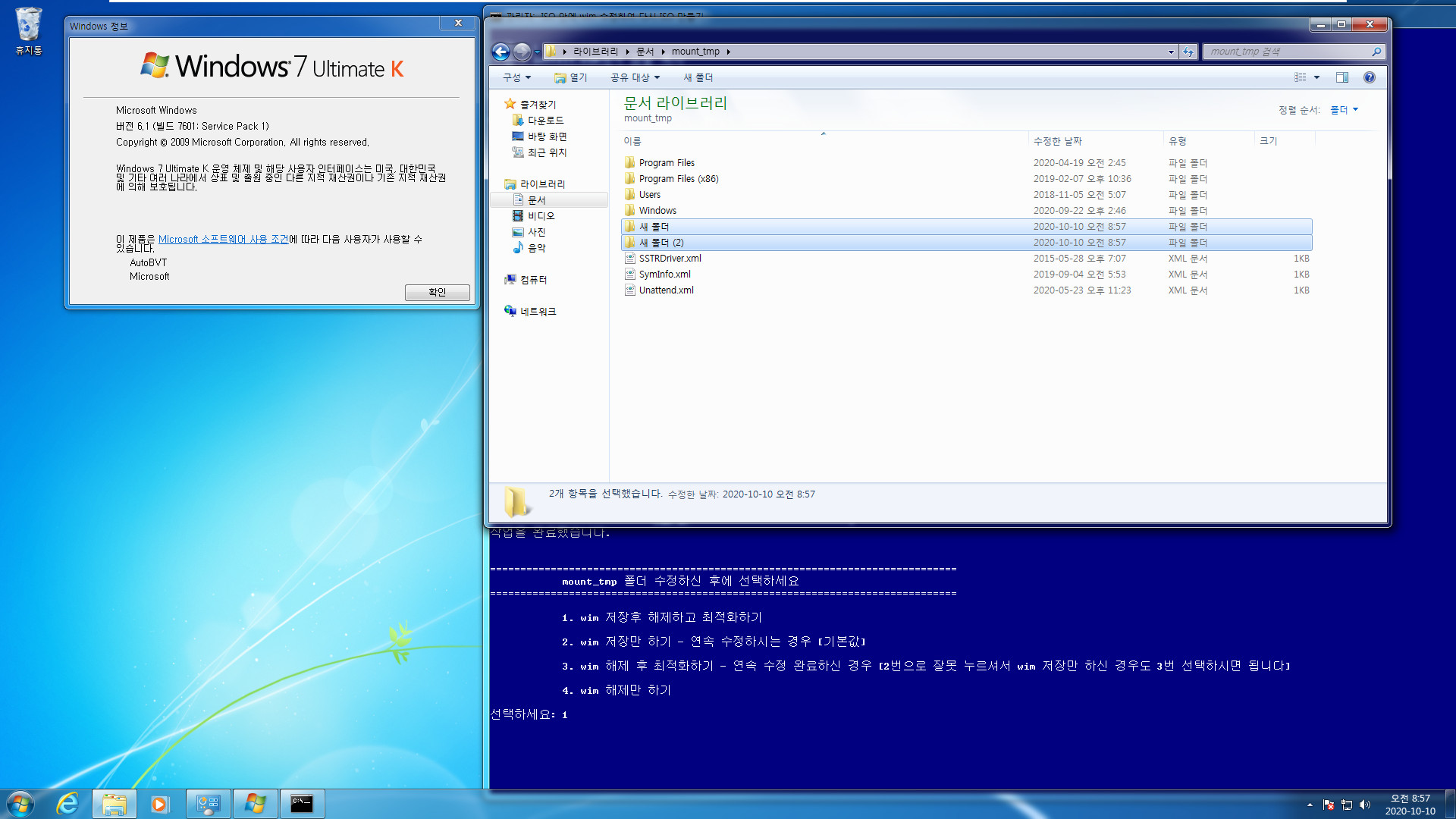The height and width of the screenshot is (819, 1456).
Task: Click the mount_tmp search field
Action: (x=1289, y=52)
